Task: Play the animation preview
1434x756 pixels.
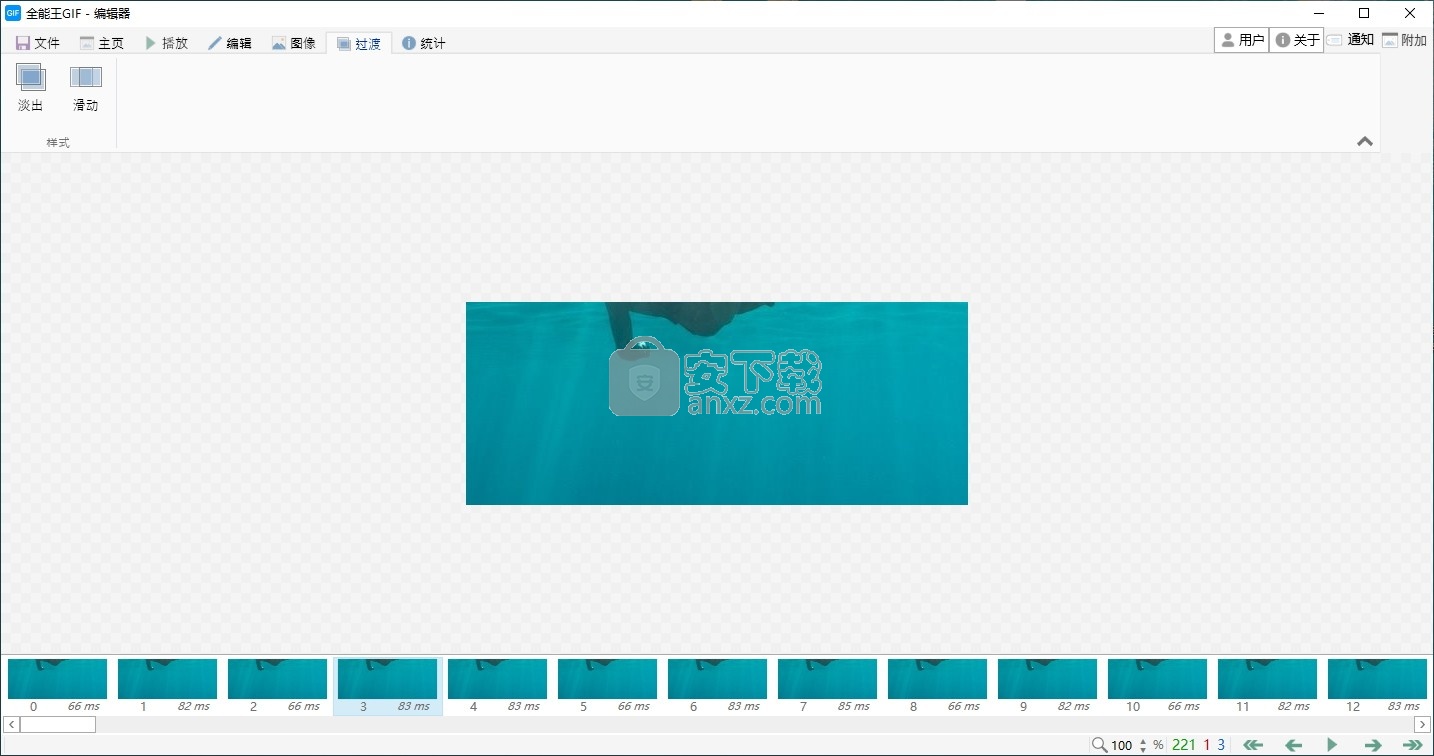Action: 1332,745
